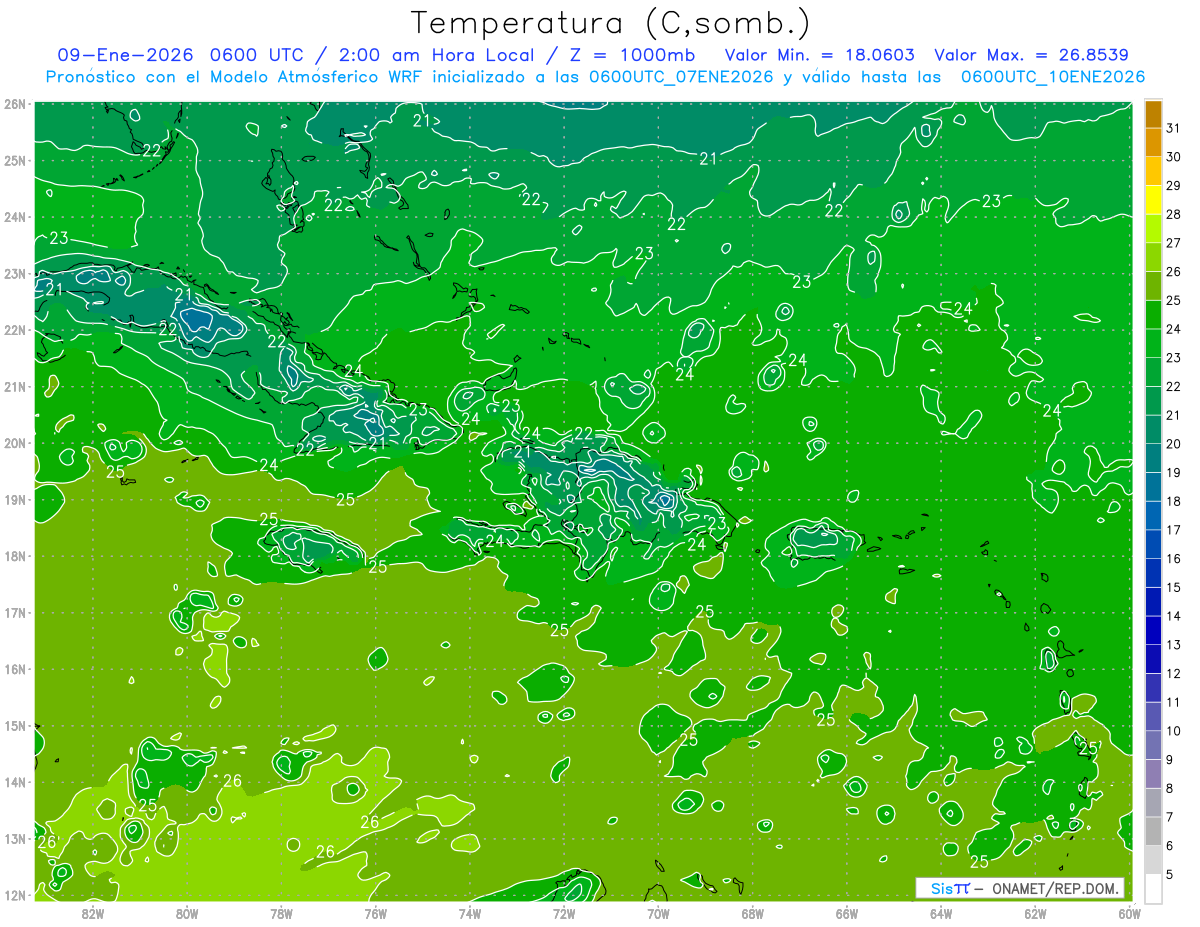This screenshot has width=1200, height=927.
Task: Click the '74W' longitude axis label
Action: [x=470, y=913]
